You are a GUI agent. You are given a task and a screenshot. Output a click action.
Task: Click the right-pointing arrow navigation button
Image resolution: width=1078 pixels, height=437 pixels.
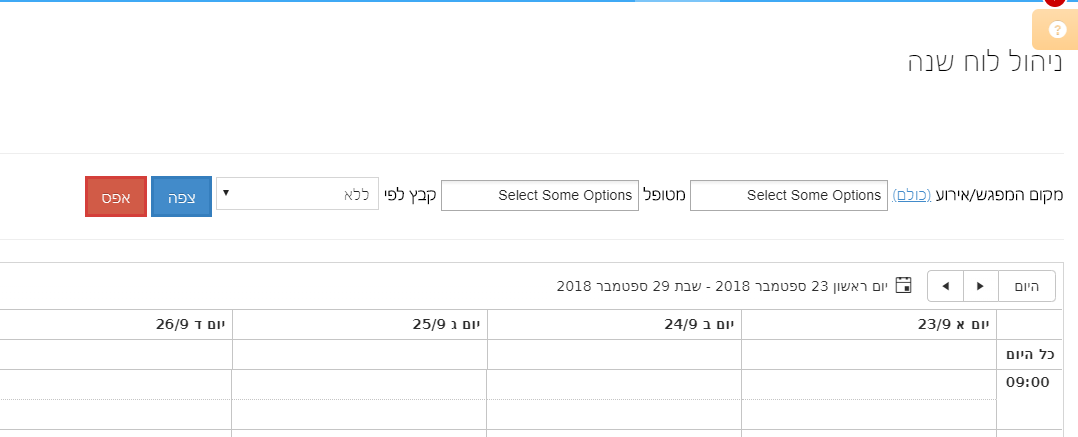981,286
